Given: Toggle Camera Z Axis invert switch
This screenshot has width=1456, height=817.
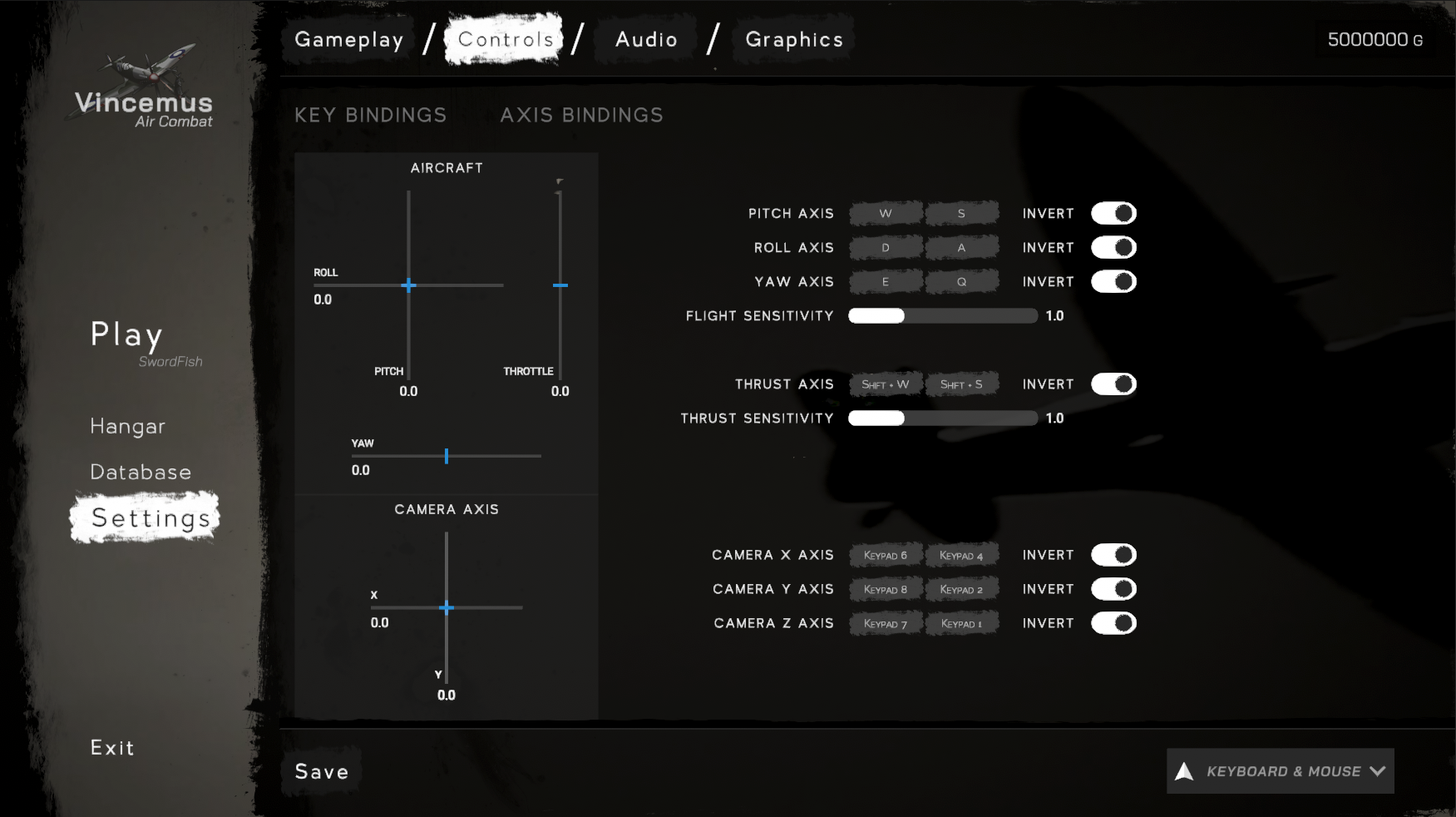Looking at the screenshot, I should (x=1113, y=623).
